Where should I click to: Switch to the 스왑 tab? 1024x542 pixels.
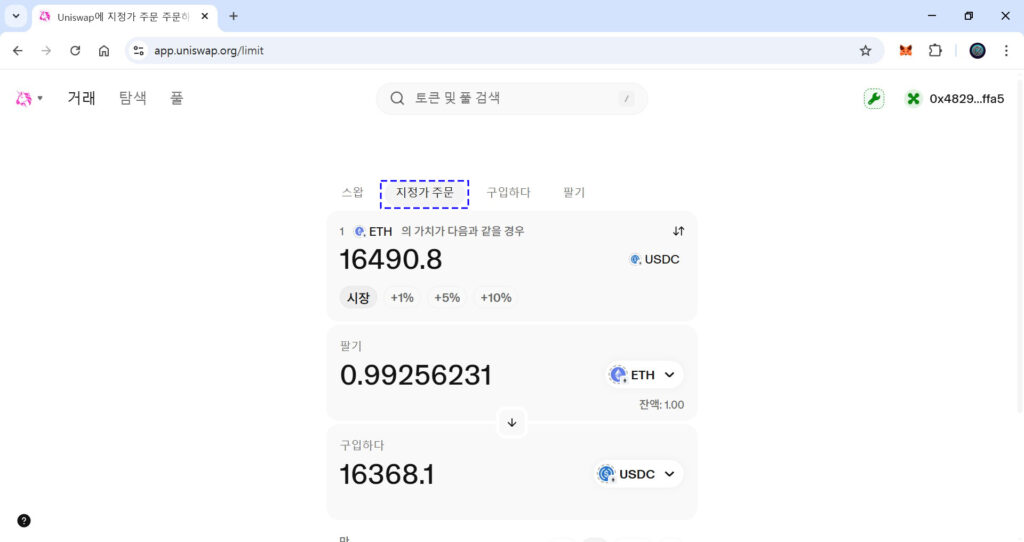click(x=352, y=193)
